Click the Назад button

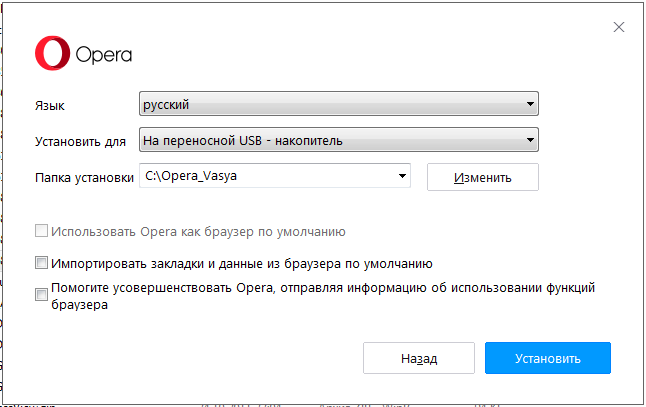pyautogui.click(x=419, y=358)
